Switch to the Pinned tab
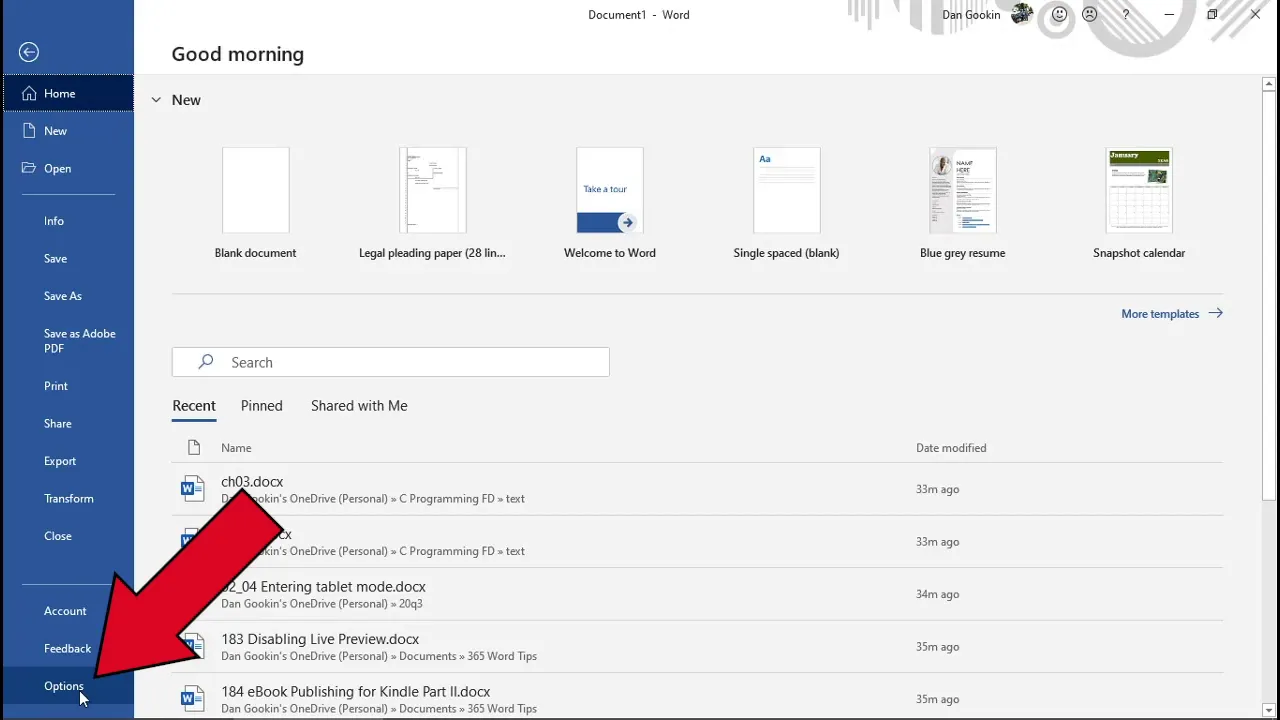This screenshot has height=720, width=1280. tap(262, 406)
